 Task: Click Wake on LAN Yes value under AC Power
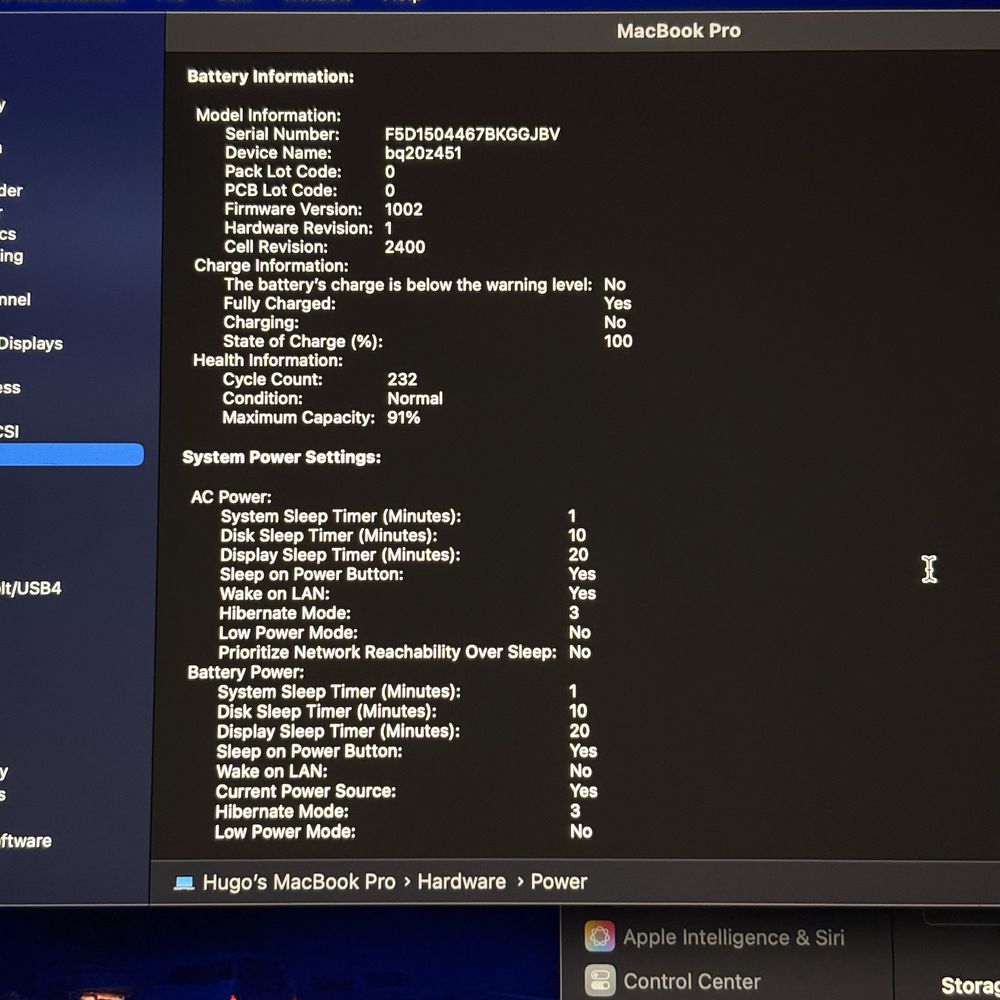(582, 594)
